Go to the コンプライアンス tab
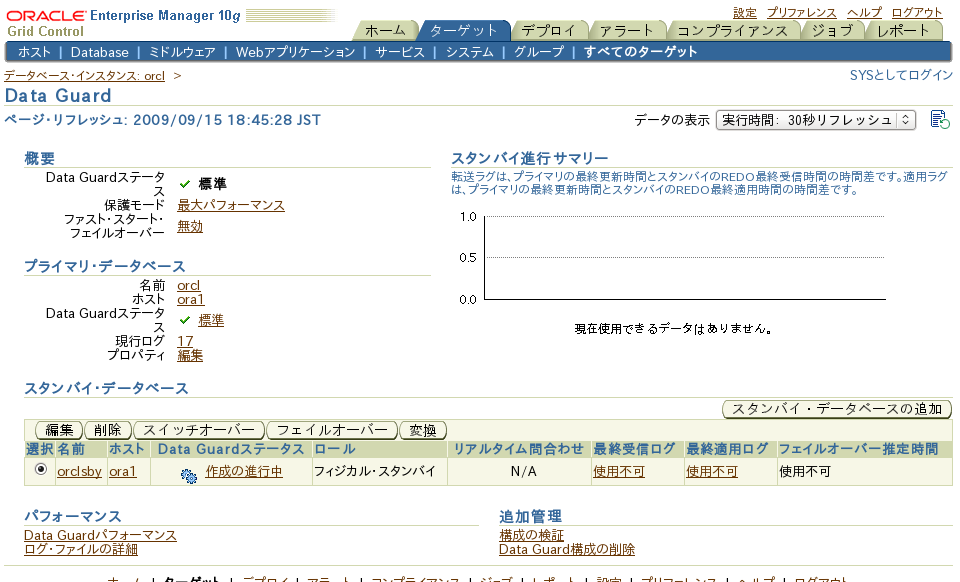Viewport: 960px width, 582px height. [x=732, y=30]
